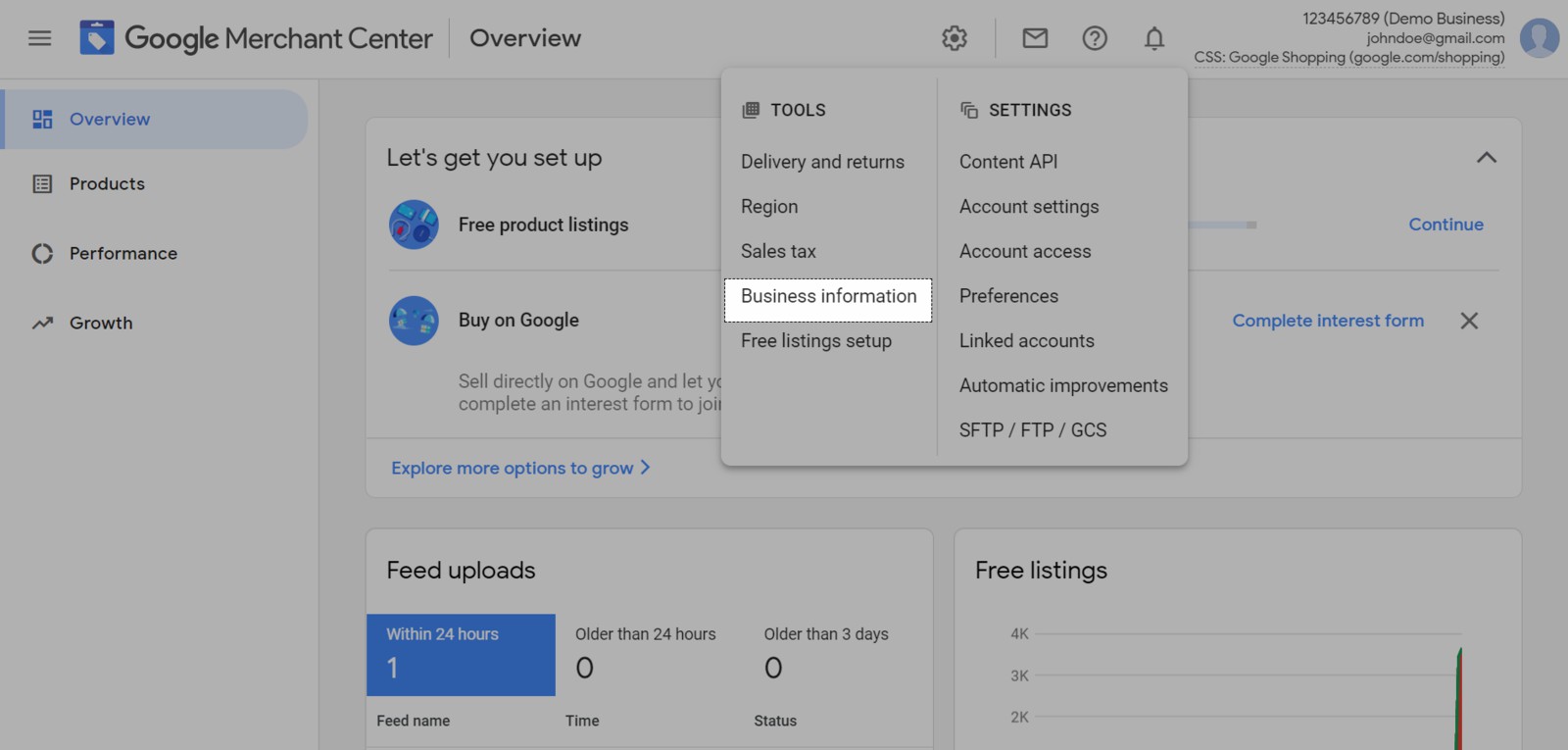Open the mail envelope icon
The image size is (1568, 750).
point(1035,38)
